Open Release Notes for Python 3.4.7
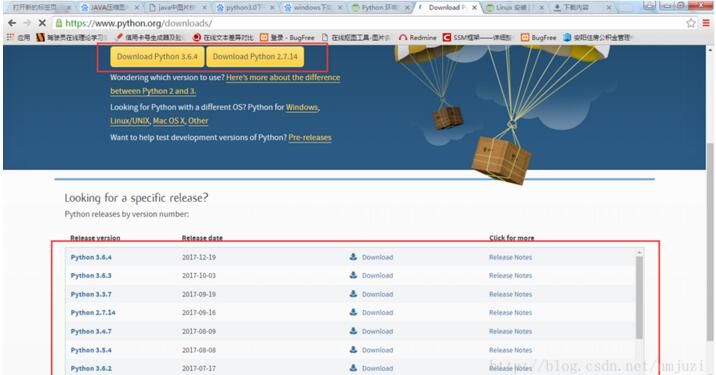This screenshot has width=716, height=375. pos(510,331)
